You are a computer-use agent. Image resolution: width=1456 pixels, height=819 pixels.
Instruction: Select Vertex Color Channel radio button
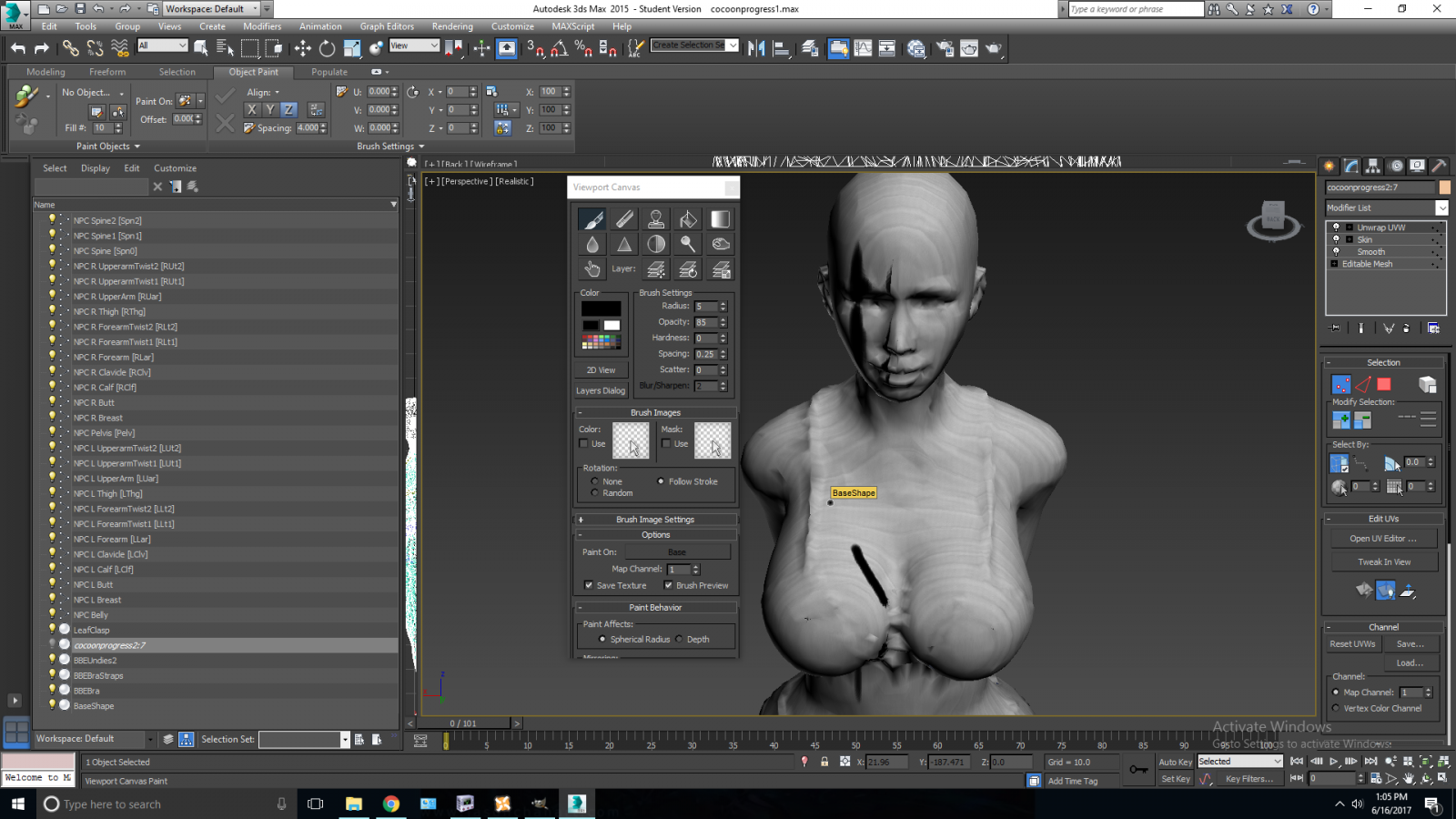1336,708
